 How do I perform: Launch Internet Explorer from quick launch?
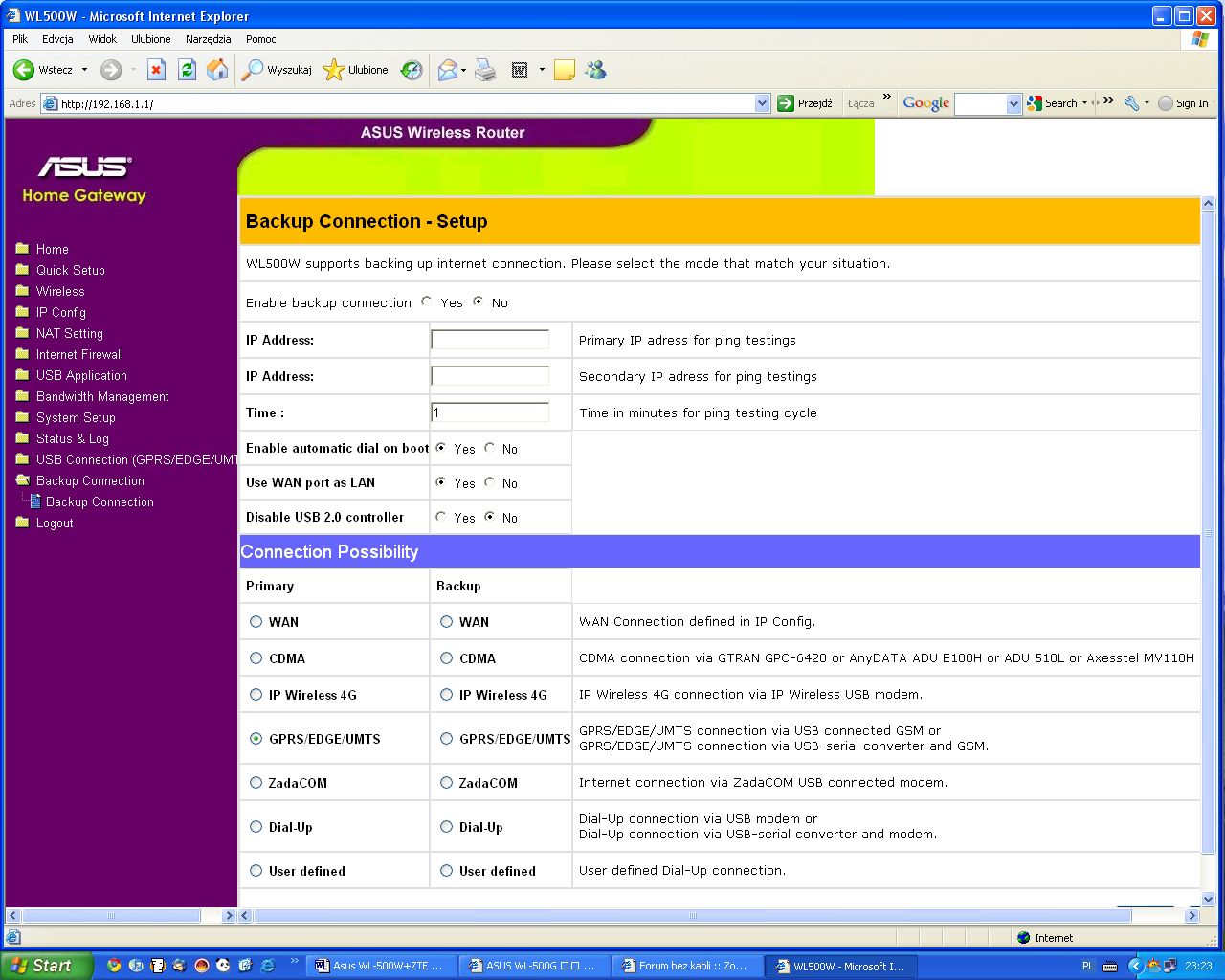click(268, 966)
